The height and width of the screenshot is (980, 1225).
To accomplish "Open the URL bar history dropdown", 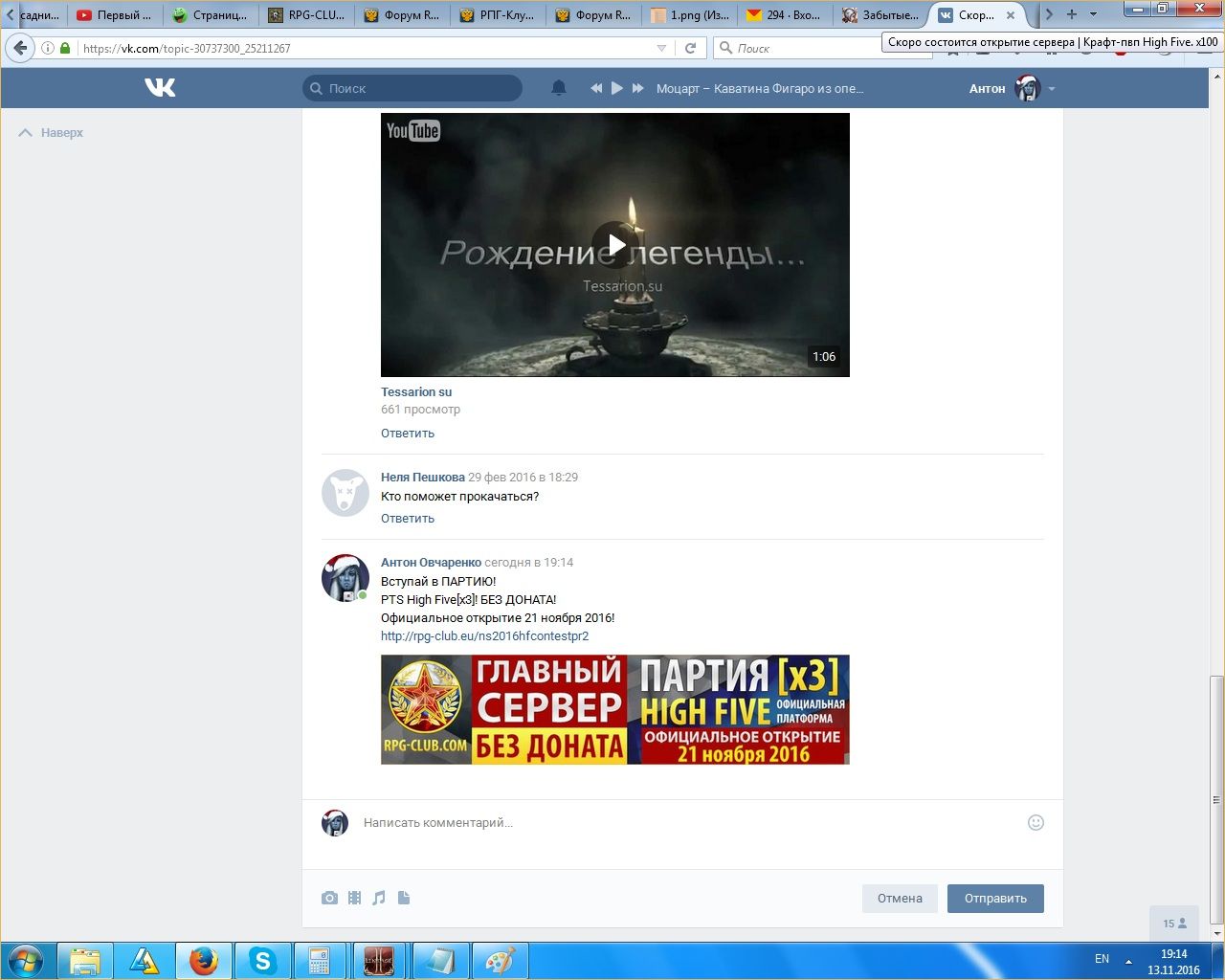I will [661, 48].
